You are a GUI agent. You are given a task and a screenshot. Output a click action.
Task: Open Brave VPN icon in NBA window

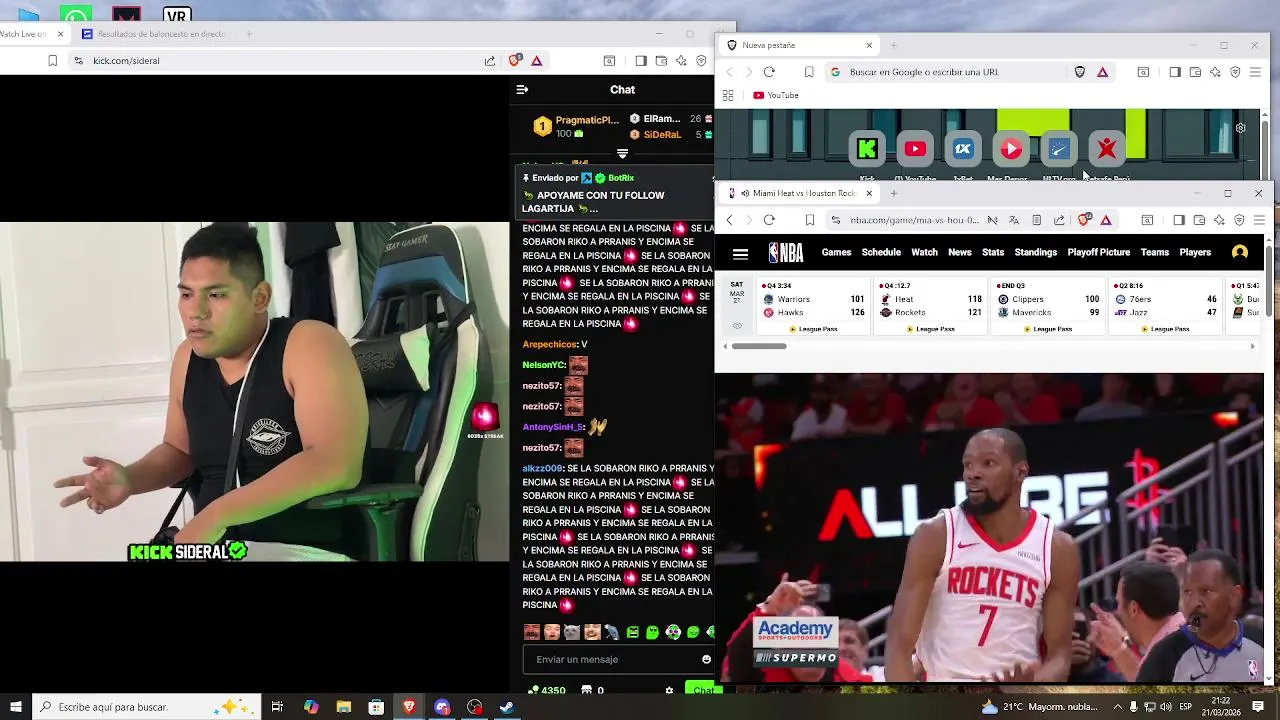(x=1239, y=220)
